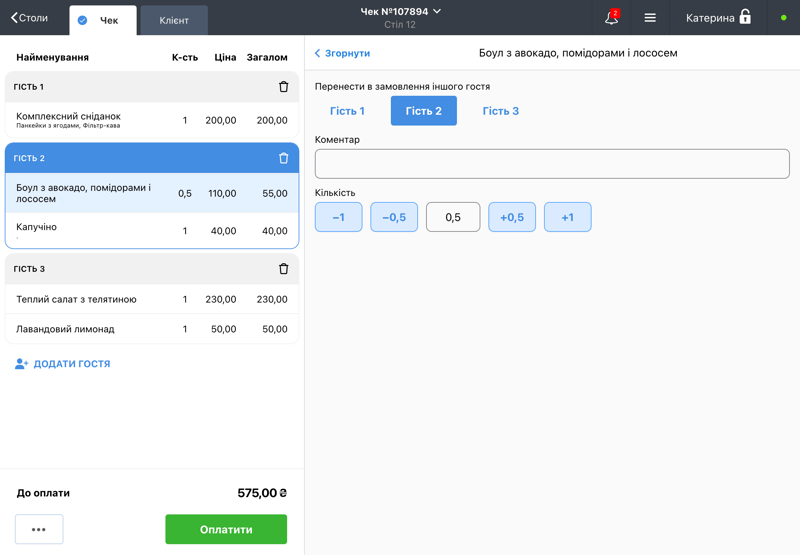Viewport: 800px width, 555px height.
Task: Remove Гість 3 using trash icon
Action: (x=283, y=269)
